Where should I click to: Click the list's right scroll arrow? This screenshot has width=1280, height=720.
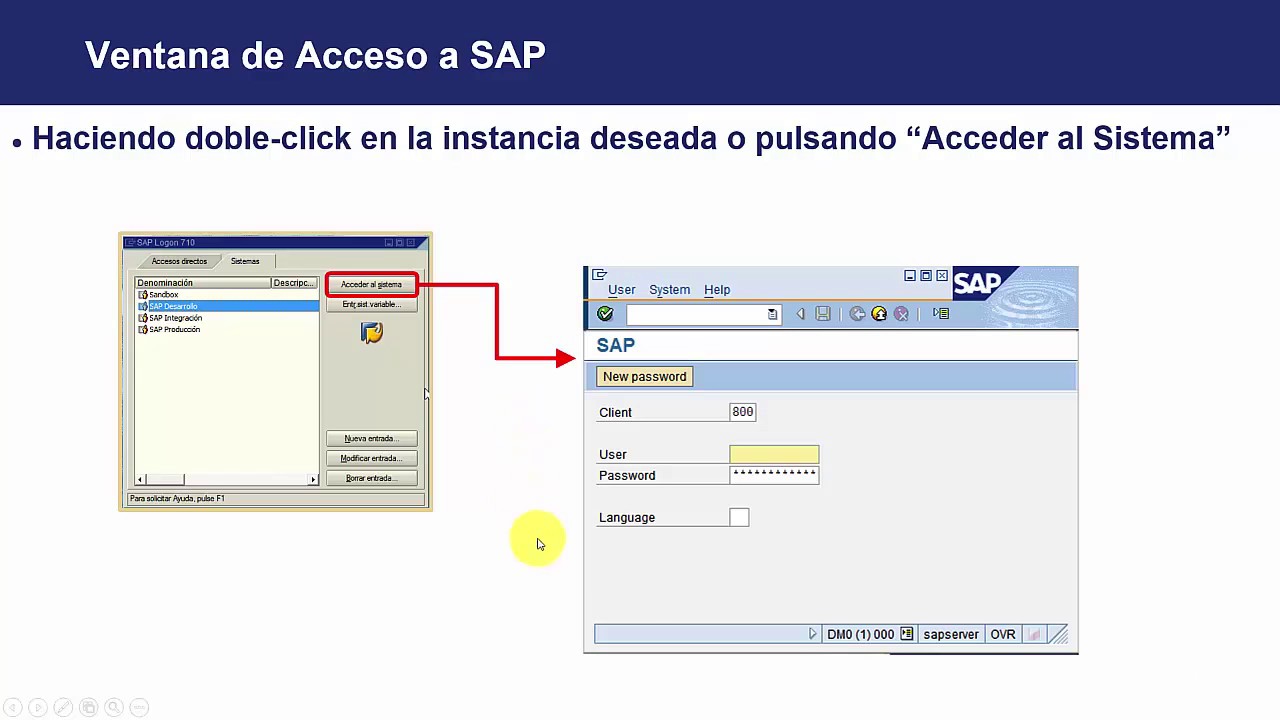pos(313,480)
